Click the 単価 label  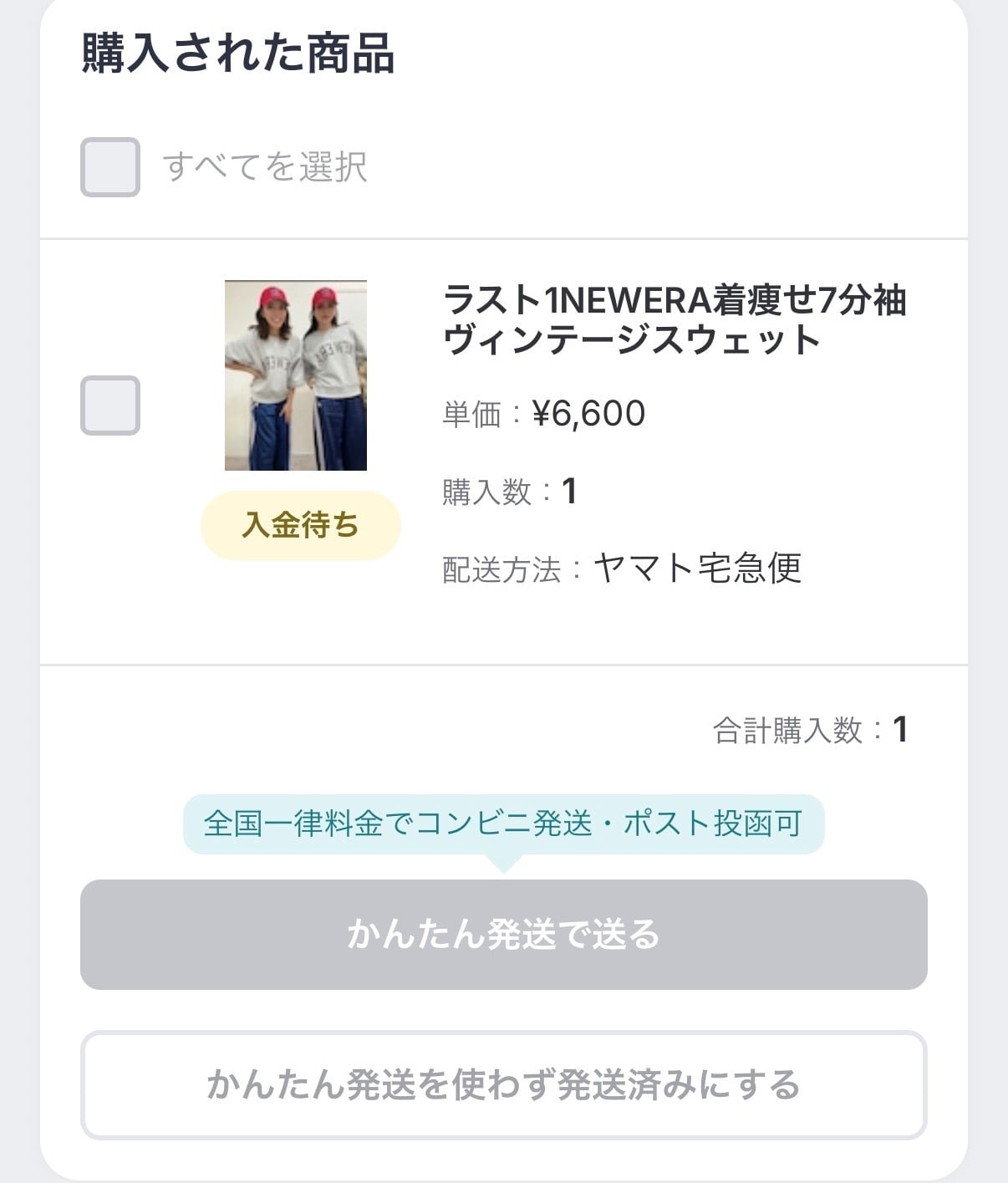pos(471,415)
